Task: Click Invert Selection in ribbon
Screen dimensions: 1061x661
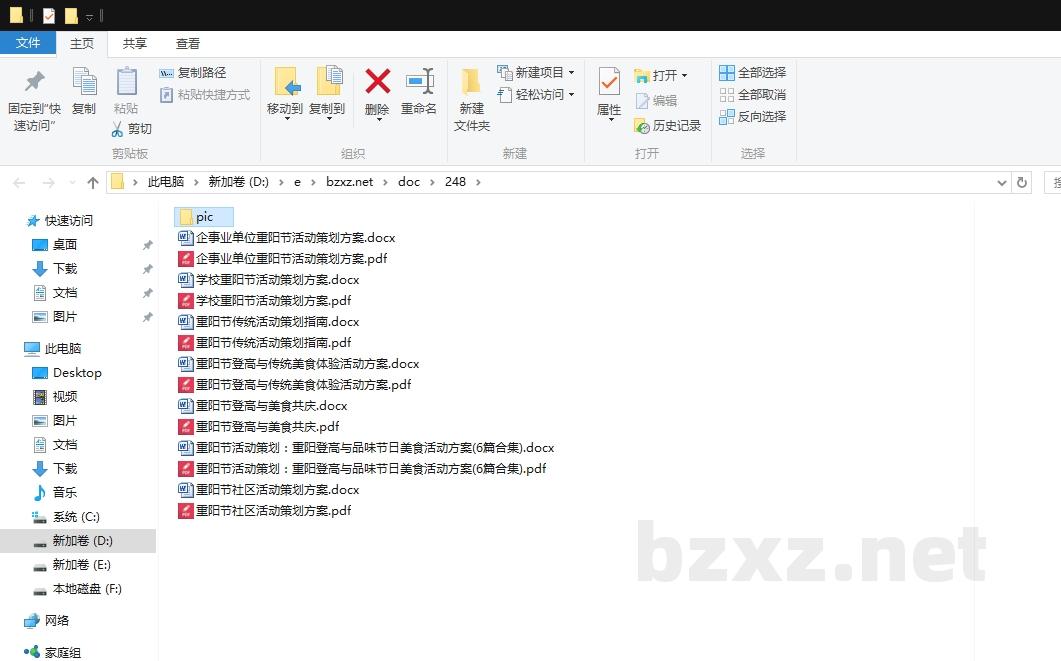Action: pos(727,117)
